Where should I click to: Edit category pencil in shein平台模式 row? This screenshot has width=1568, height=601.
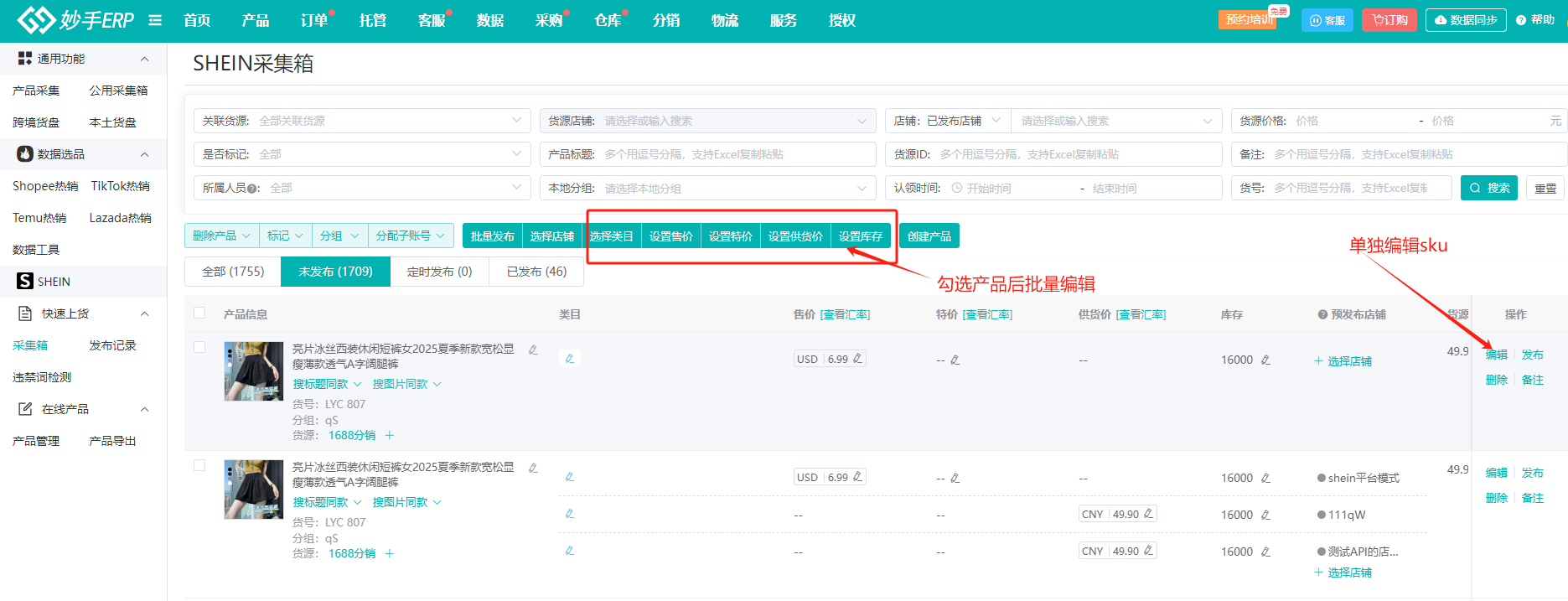(570, 477)
